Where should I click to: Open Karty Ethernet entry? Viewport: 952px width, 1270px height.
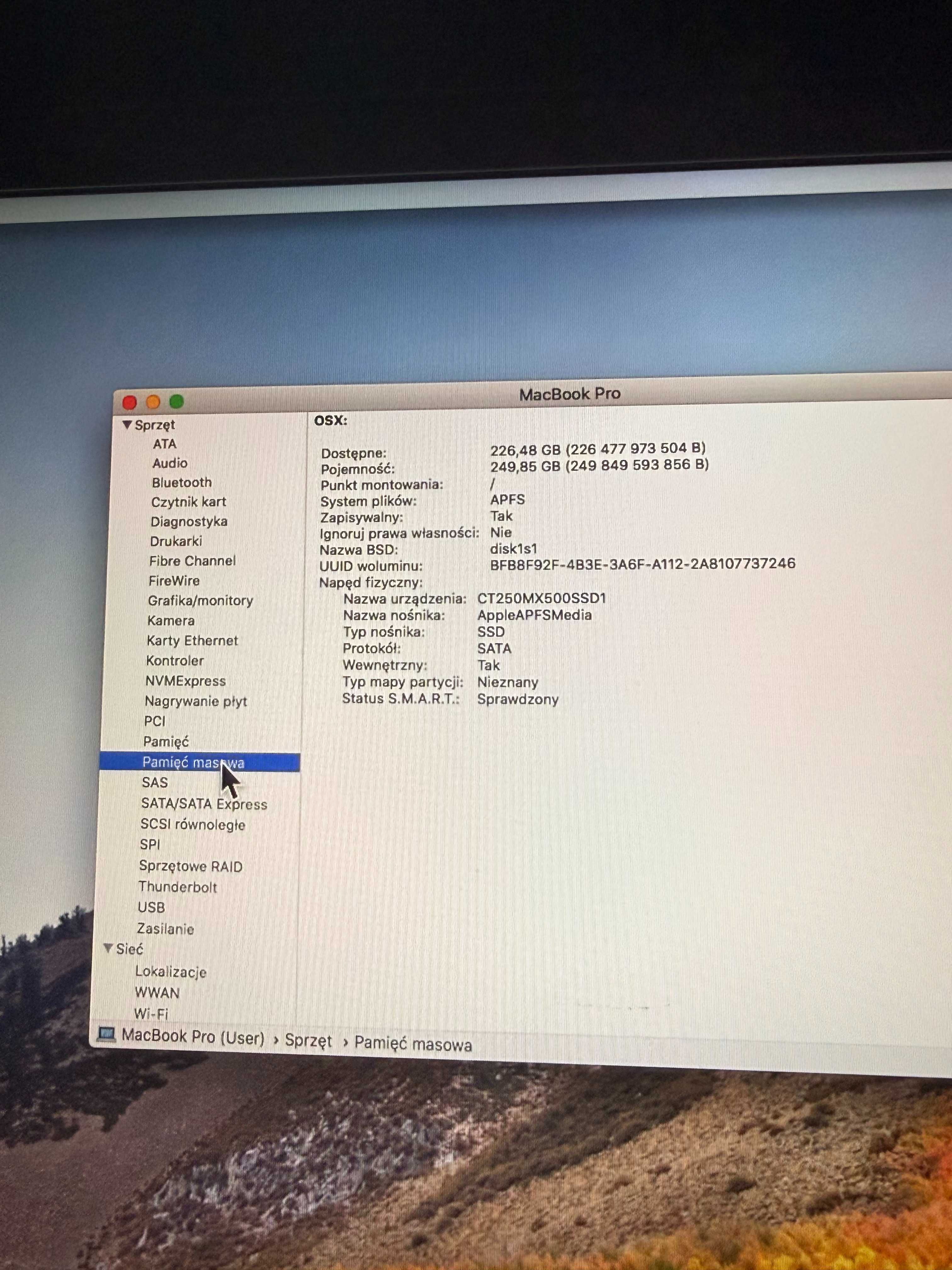pyautogui.click(x=192, y=641)
